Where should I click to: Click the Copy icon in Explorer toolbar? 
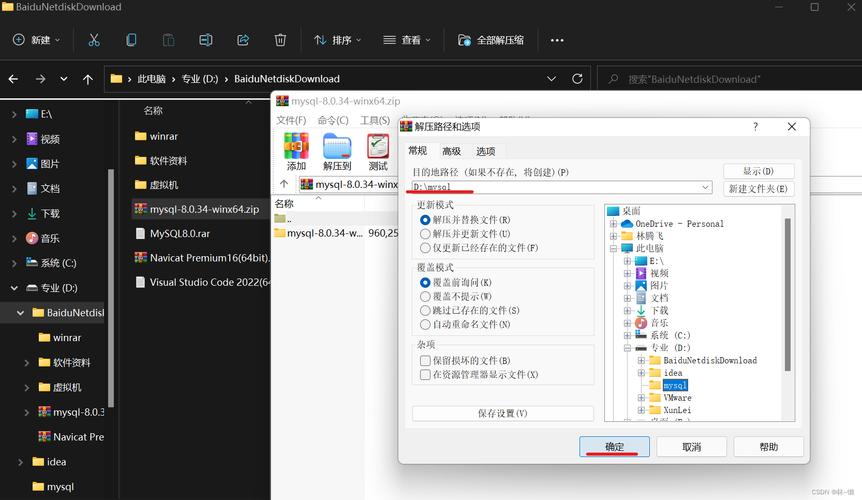click(131, 40)
